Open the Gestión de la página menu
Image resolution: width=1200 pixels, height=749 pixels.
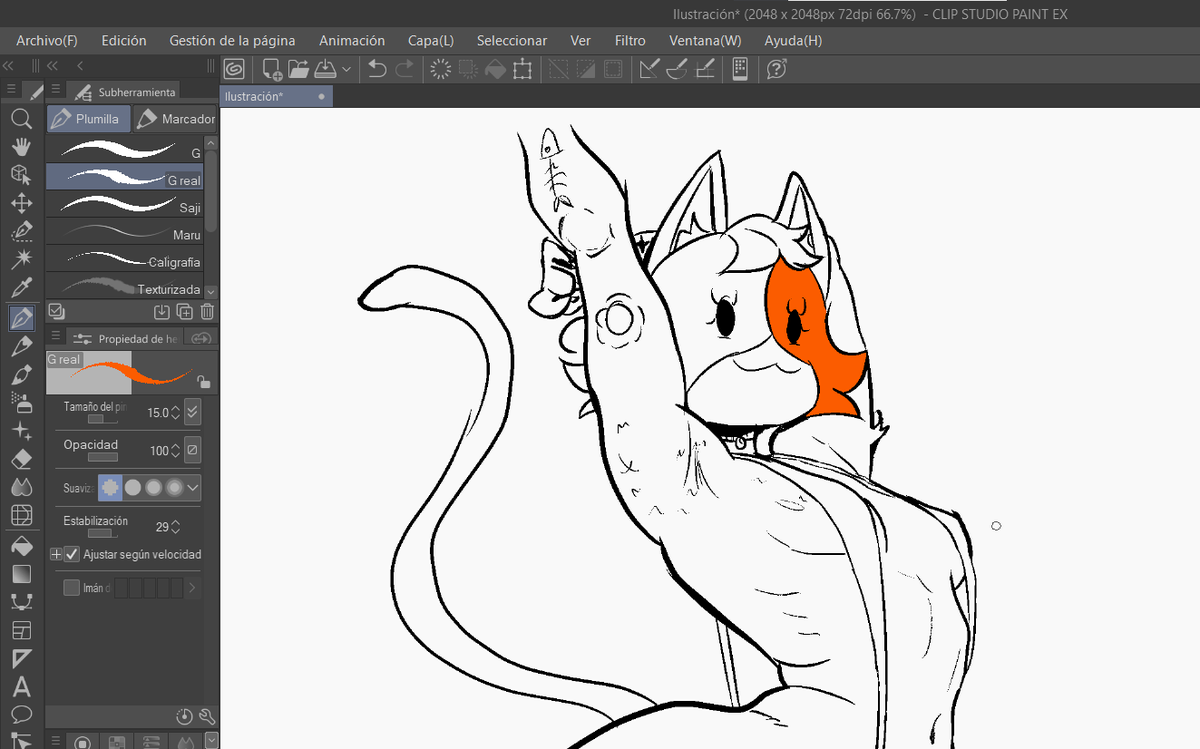coord(232,41)
